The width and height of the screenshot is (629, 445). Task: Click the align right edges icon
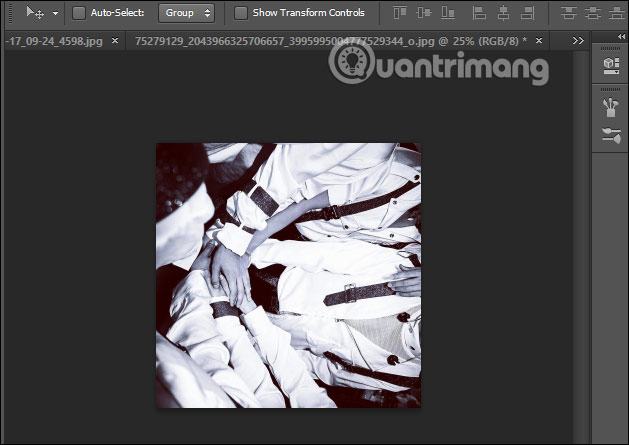tap(528, 13)
